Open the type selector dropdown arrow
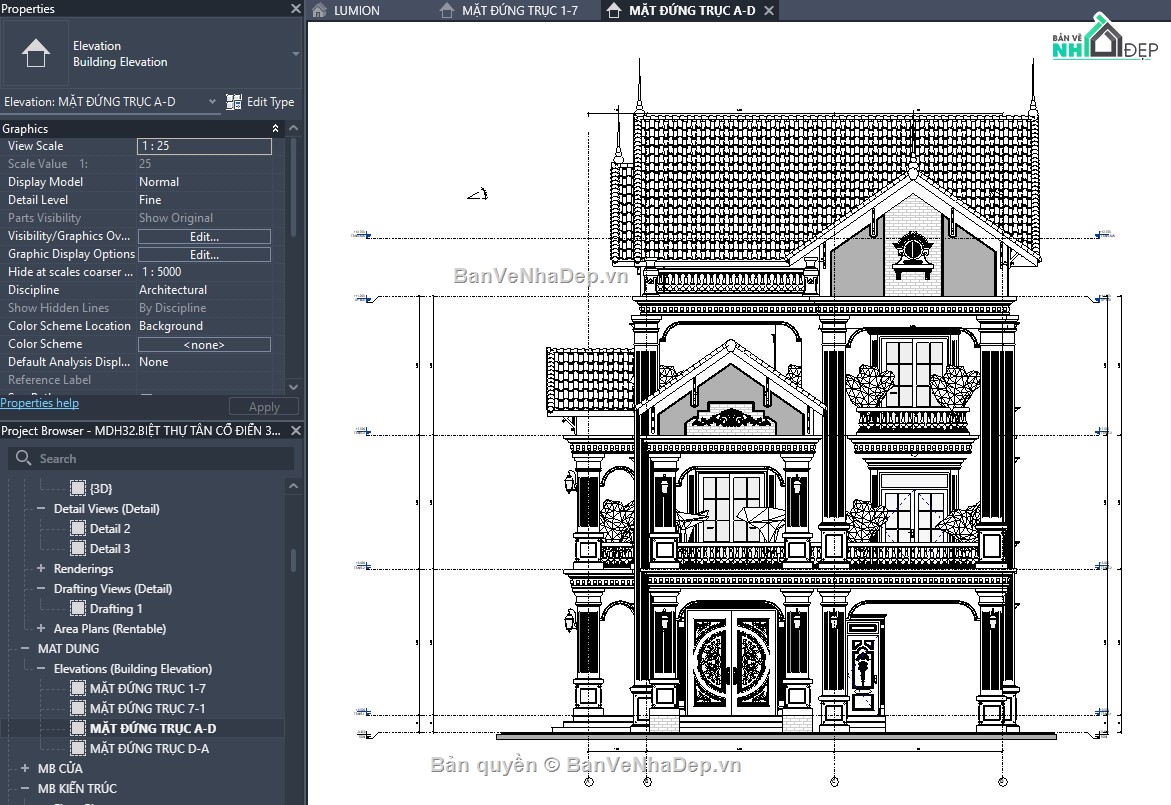Screen dimensions: 1171x805 point(296,54)
